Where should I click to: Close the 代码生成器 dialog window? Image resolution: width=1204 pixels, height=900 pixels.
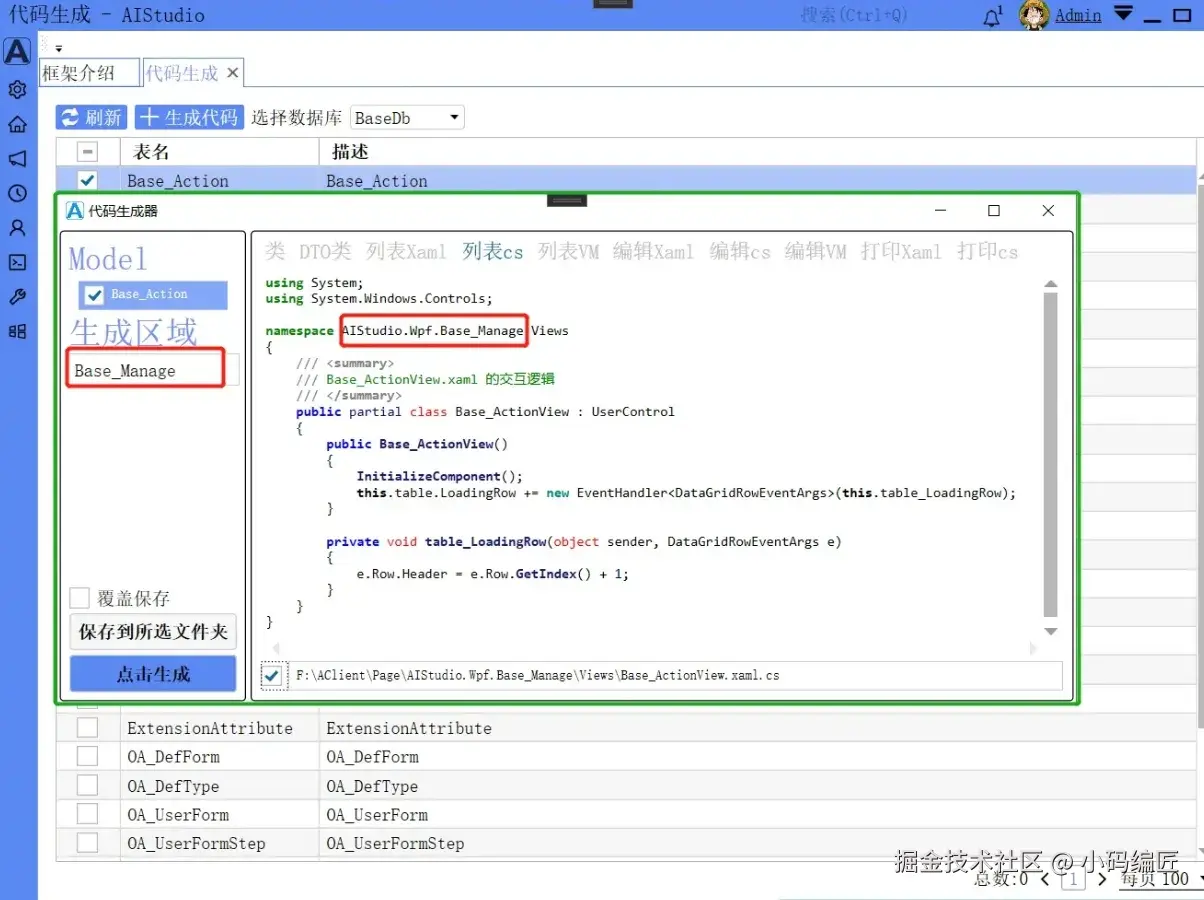coord(1047,210)
